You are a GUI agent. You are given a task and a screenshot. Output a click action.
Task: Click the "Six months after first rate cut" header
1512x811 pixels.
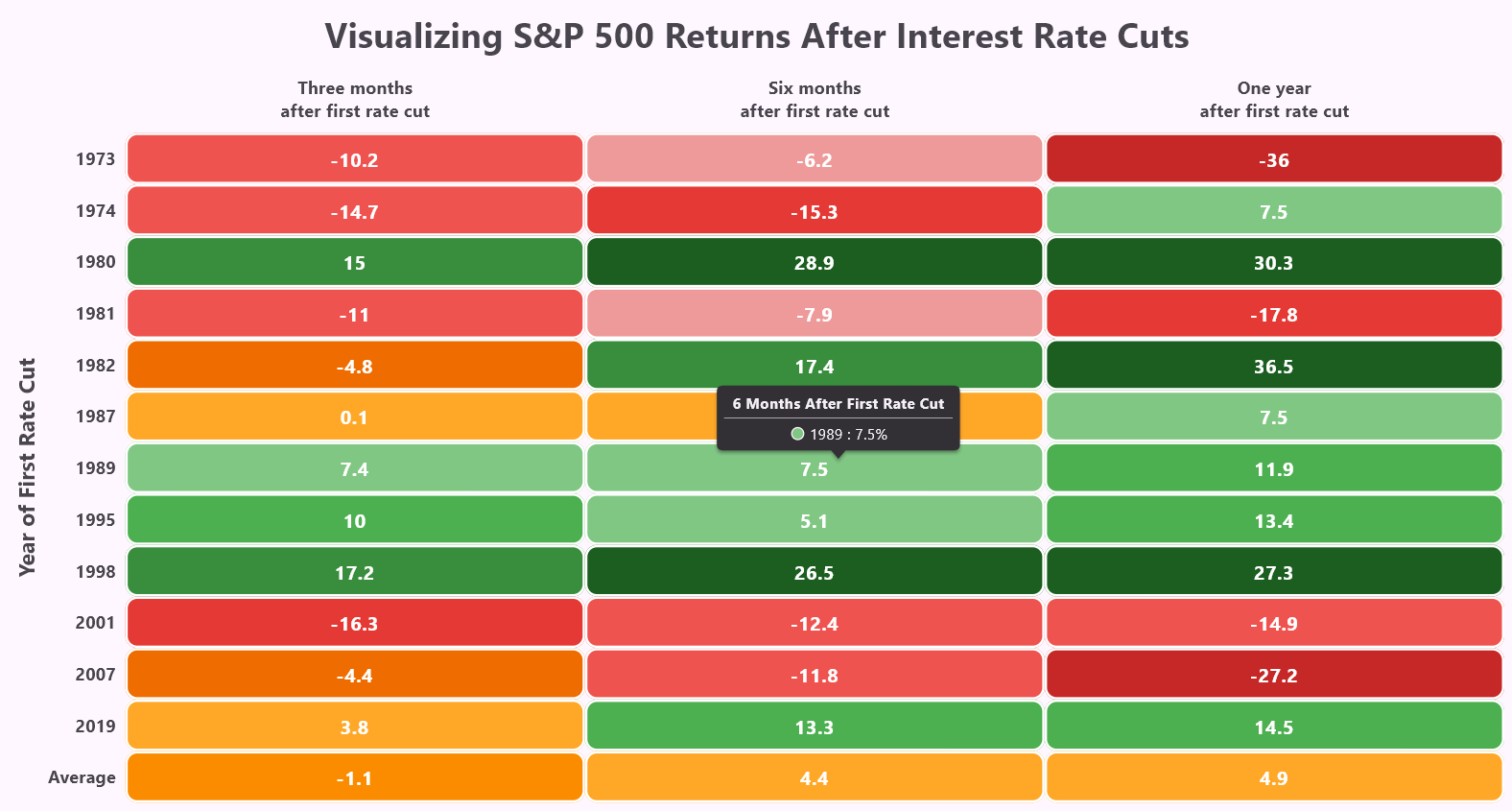pos(814,100)
